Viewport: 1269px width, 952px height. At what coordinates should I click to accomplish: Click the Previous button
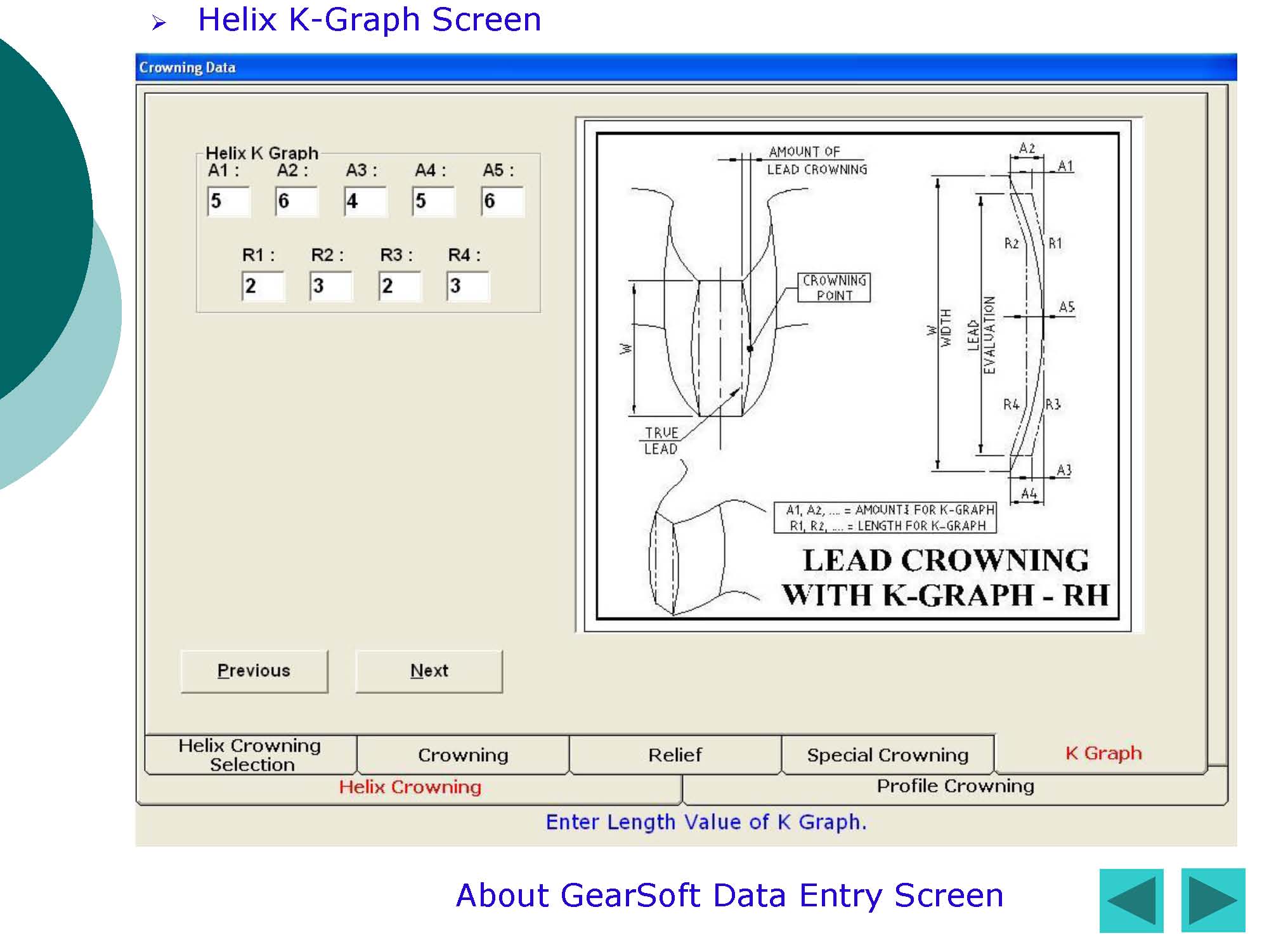coord(254,671)
